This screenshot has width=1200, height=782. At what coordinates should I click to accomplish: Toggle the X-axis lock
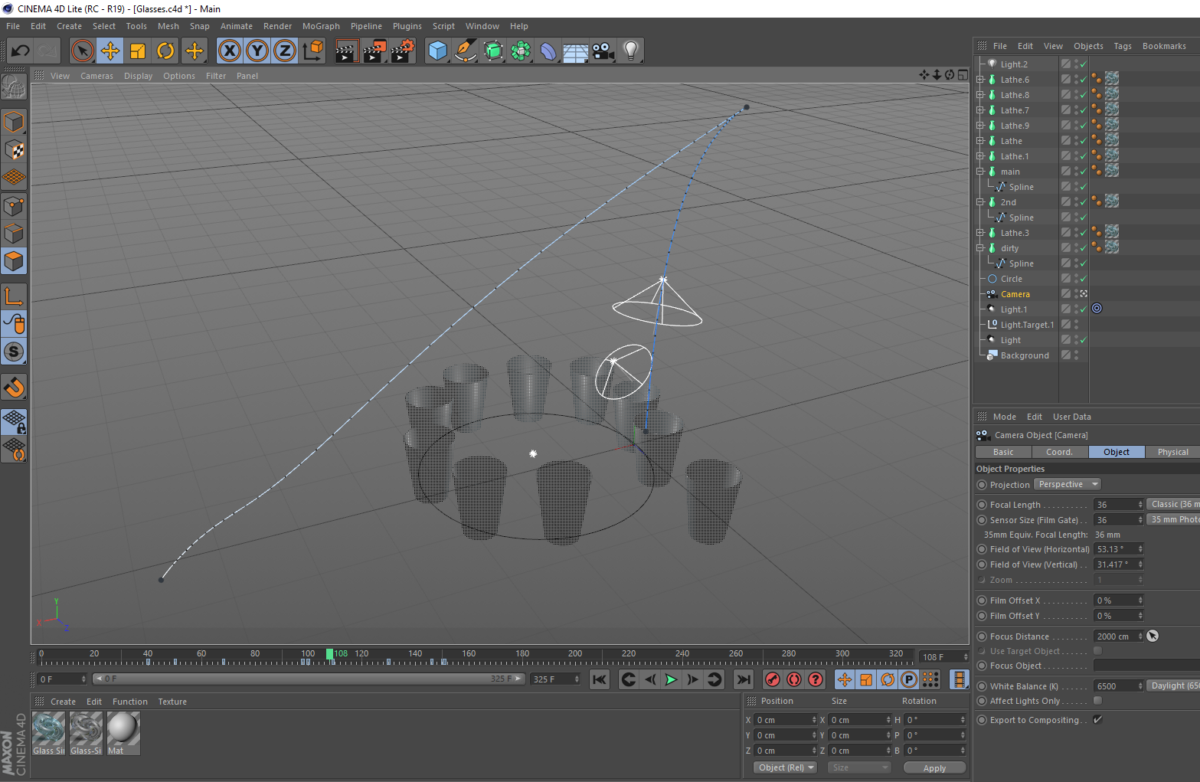point(230,50)
